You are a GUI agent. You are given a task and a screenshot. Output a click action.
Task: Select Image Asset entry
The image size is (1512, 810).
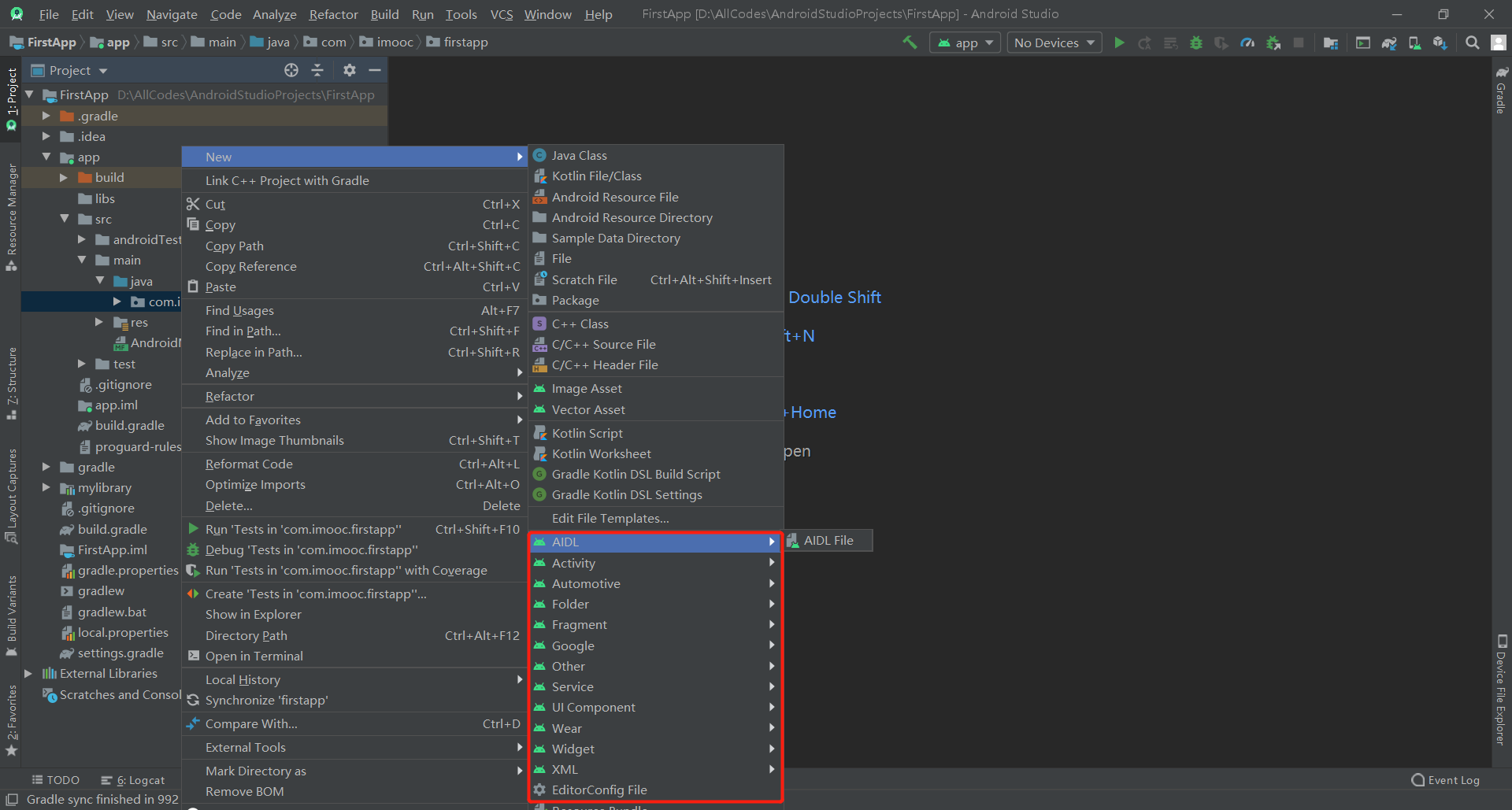[x=655, y=388]
